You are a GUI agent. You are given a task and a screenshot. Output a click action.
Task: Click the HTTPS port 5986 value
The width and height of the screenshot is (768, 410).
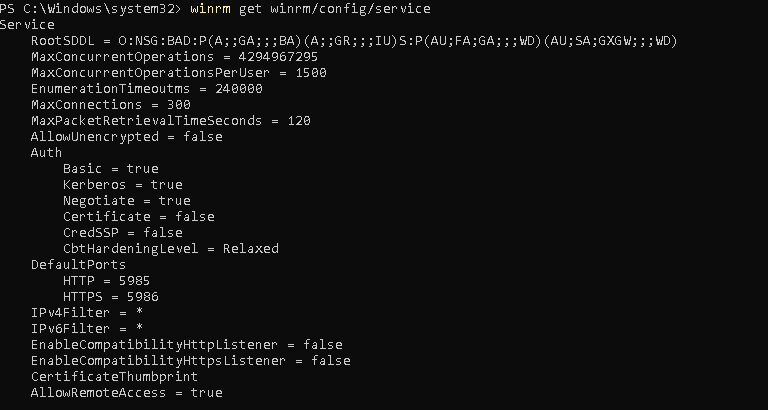click(143, 296)
